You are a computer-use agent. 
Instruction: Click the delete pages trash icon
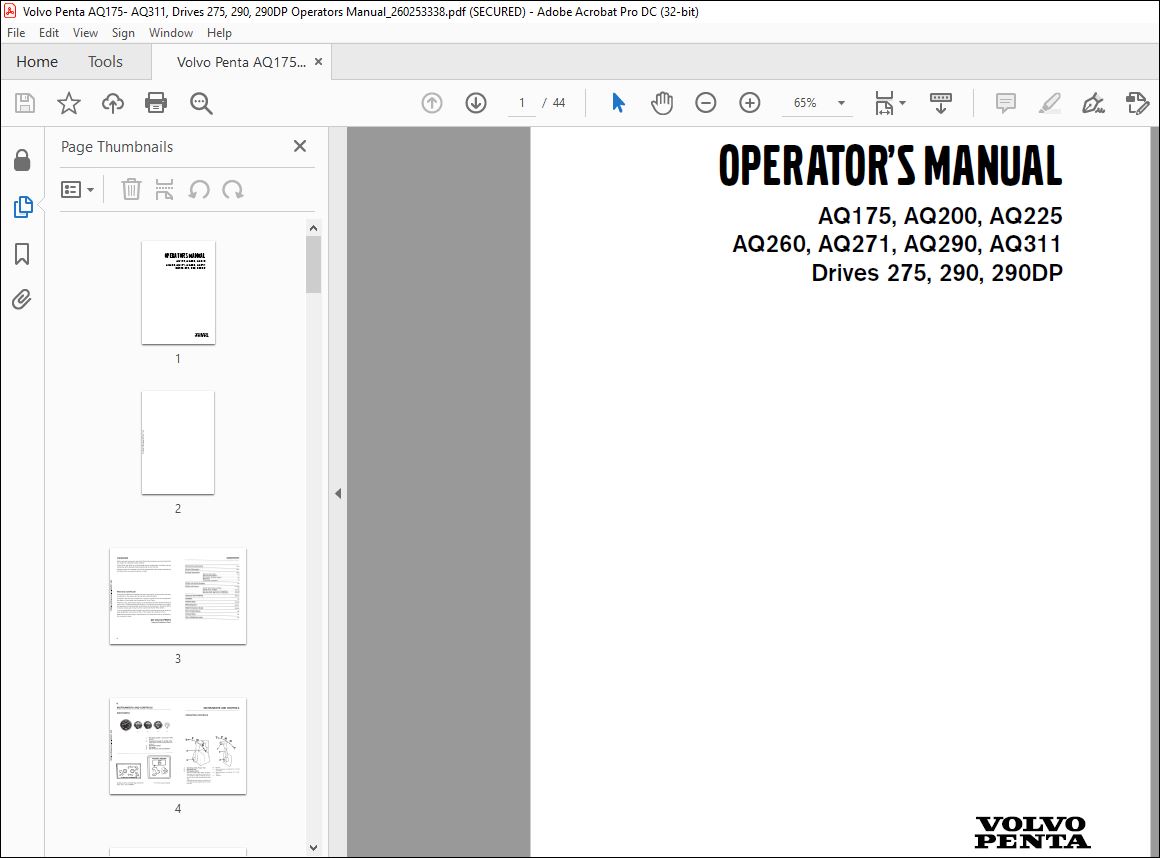point(131,189)
